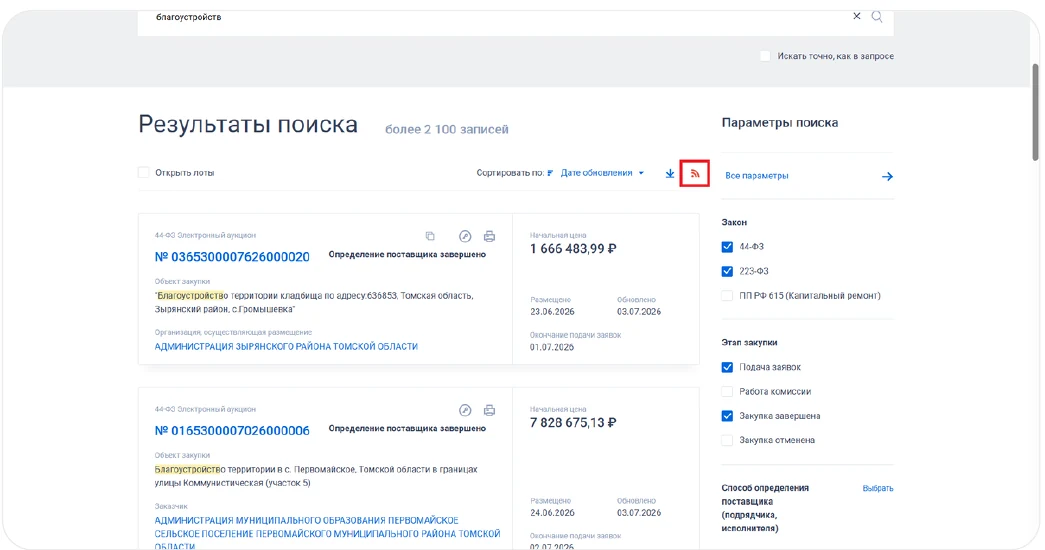
Task: Uncheck the 223-ФЗ law filter
Action: 727,271
